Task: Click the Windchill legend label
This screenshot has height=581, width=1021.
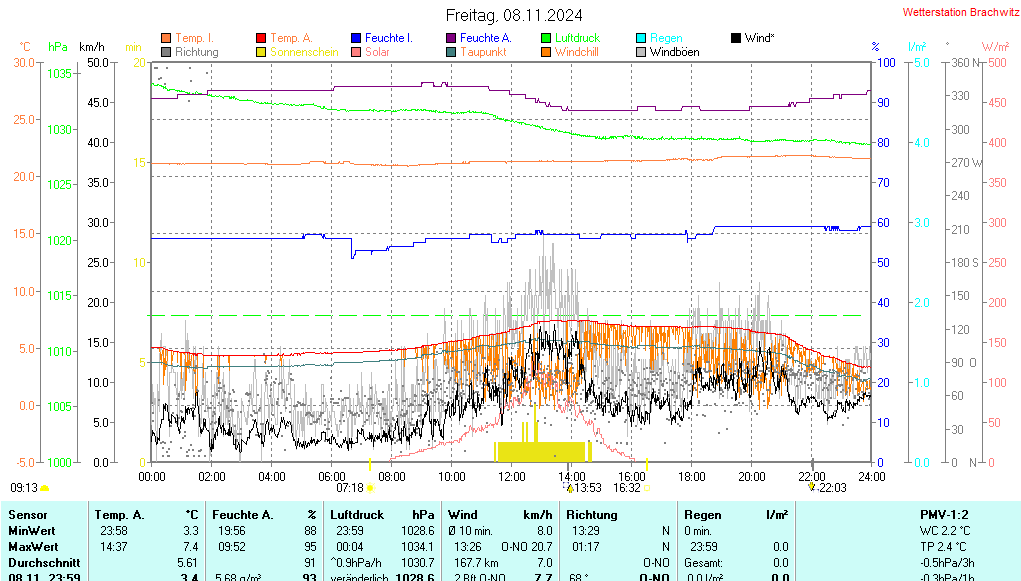Action: [577, 52]
